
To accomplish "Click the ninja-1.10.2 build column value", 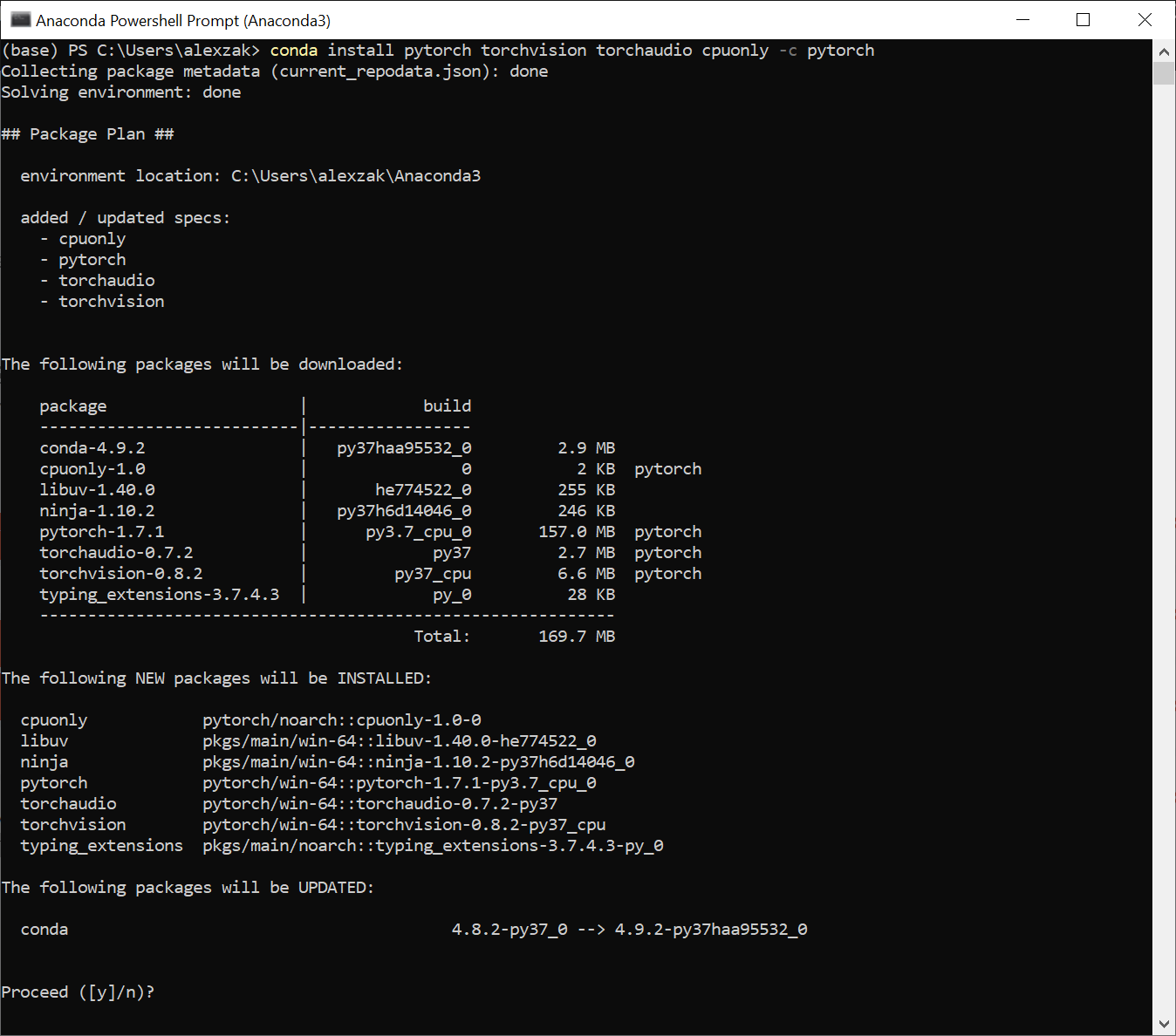I will [x=403, y=510].
